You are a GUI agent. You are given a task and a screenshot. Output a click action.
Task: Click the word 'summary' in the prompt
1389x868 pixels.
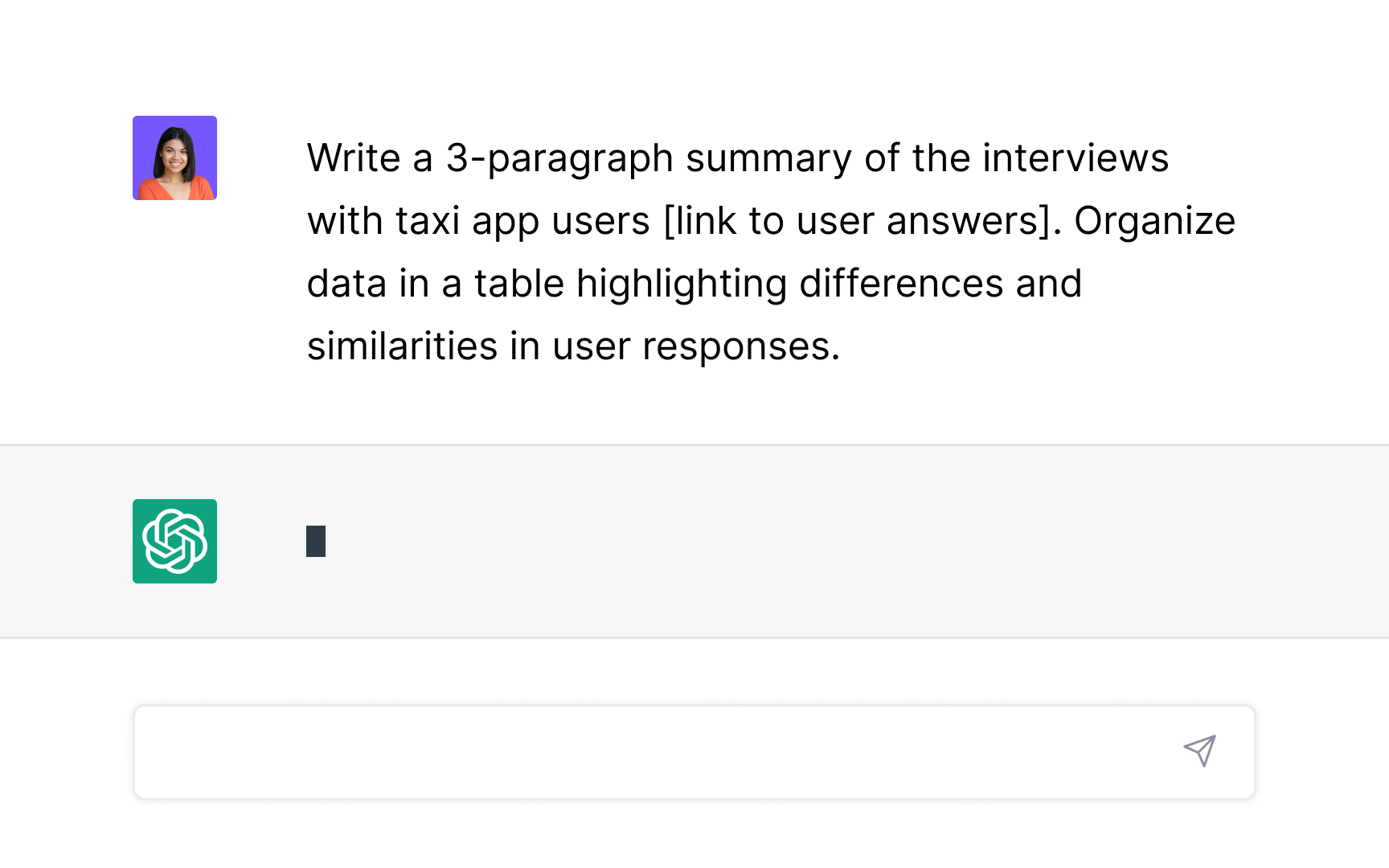coord(768,158)
